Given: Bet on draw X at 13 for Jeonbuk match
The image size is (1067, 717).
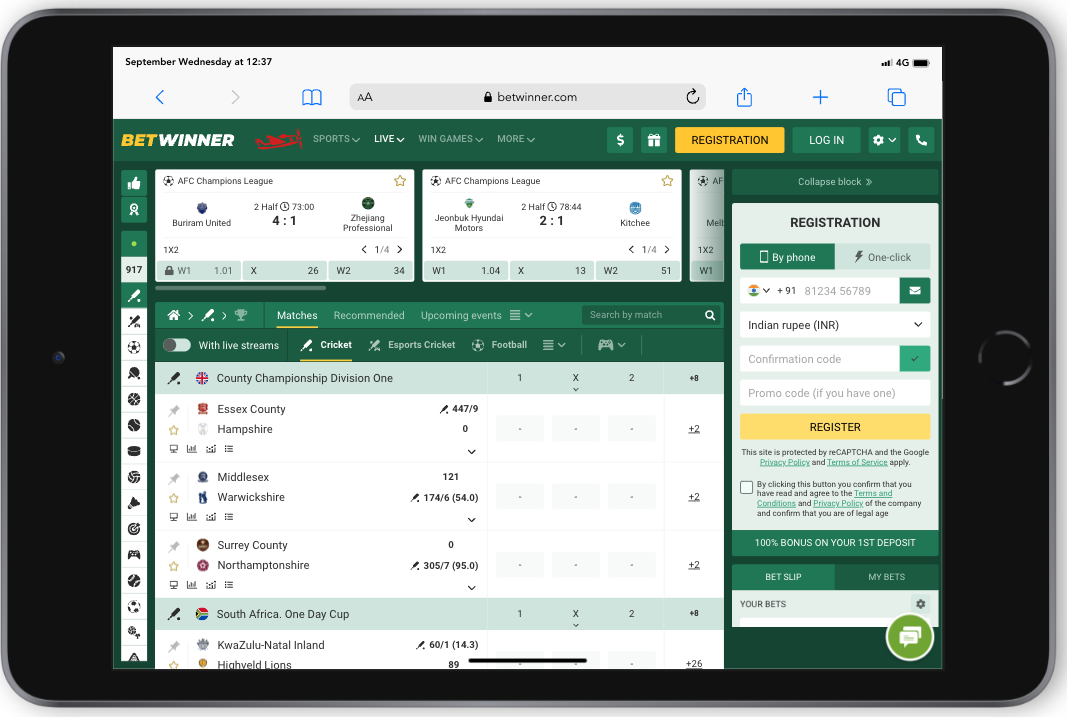Looking at the screenshot, I should click(552, 270).
